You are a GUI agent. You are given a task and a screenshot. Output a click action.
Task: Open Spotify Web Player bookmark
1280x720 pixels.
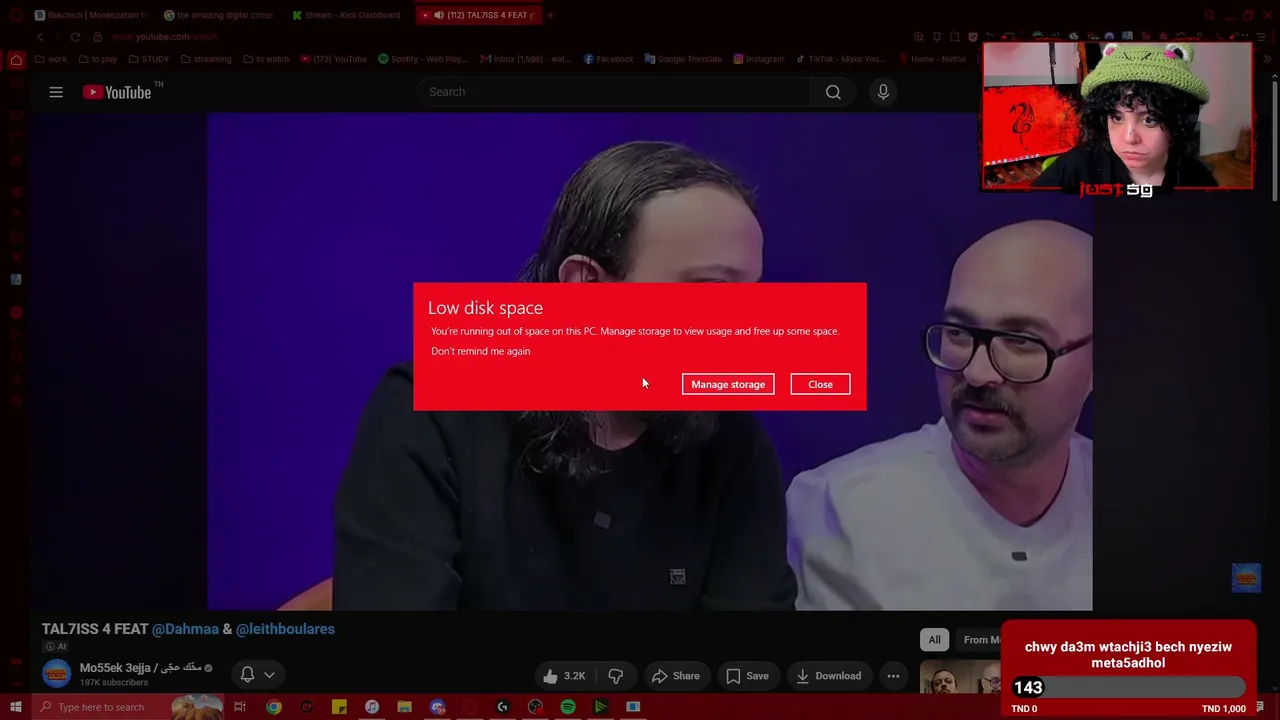423,59
